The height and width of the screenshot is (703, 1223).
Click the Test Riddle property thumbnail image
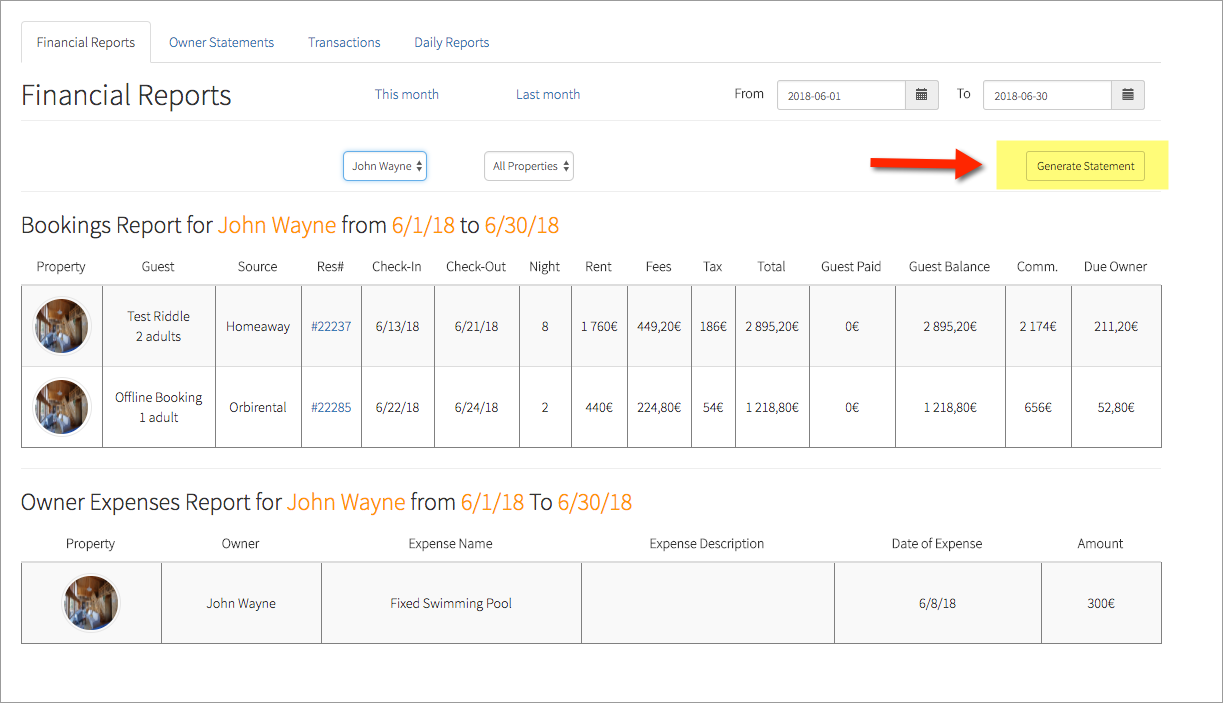click(x=61, y=325)
